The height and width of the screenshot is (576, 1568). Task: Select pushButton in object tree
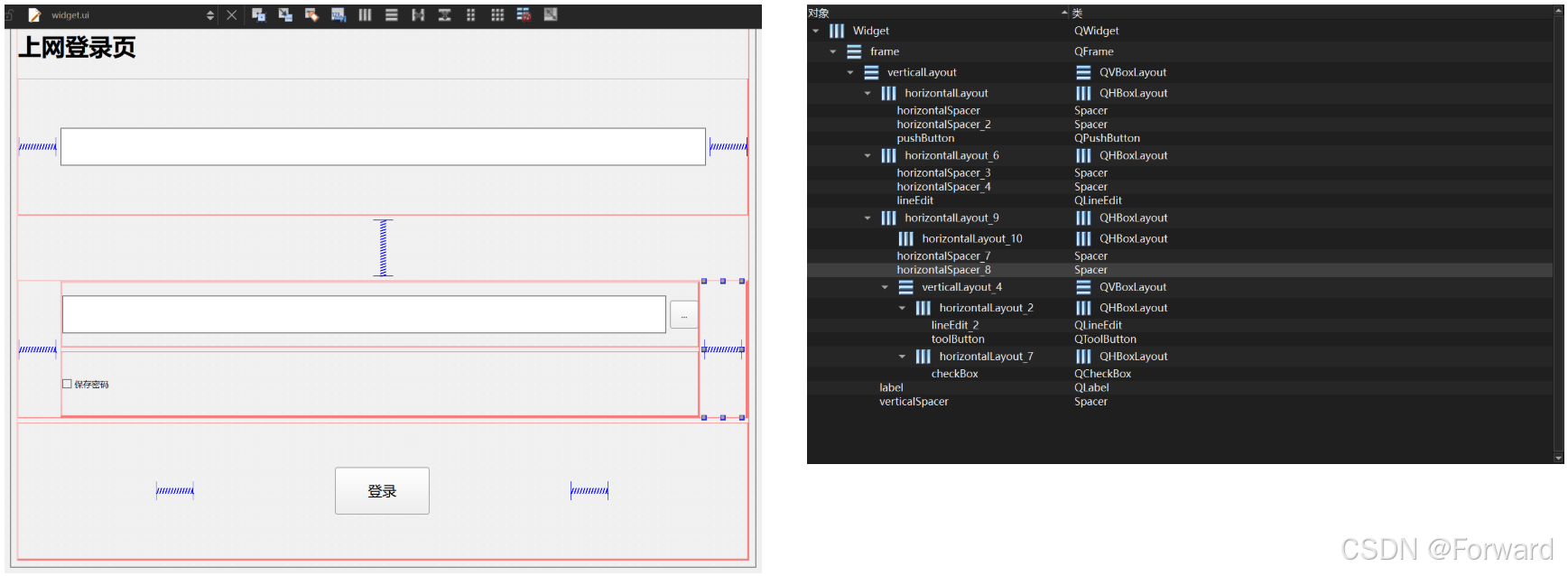[x=925, y=138]
